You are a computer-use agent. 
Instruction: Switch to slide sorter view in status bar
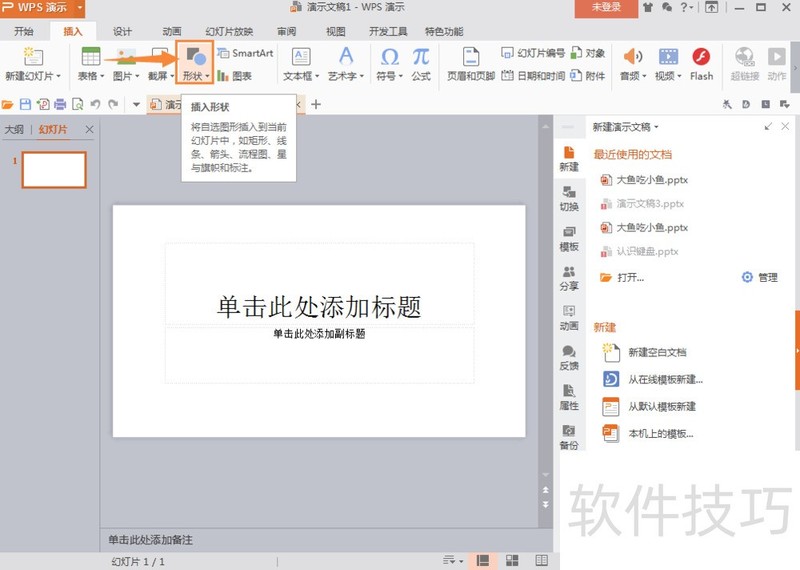[x=512, y=560]
